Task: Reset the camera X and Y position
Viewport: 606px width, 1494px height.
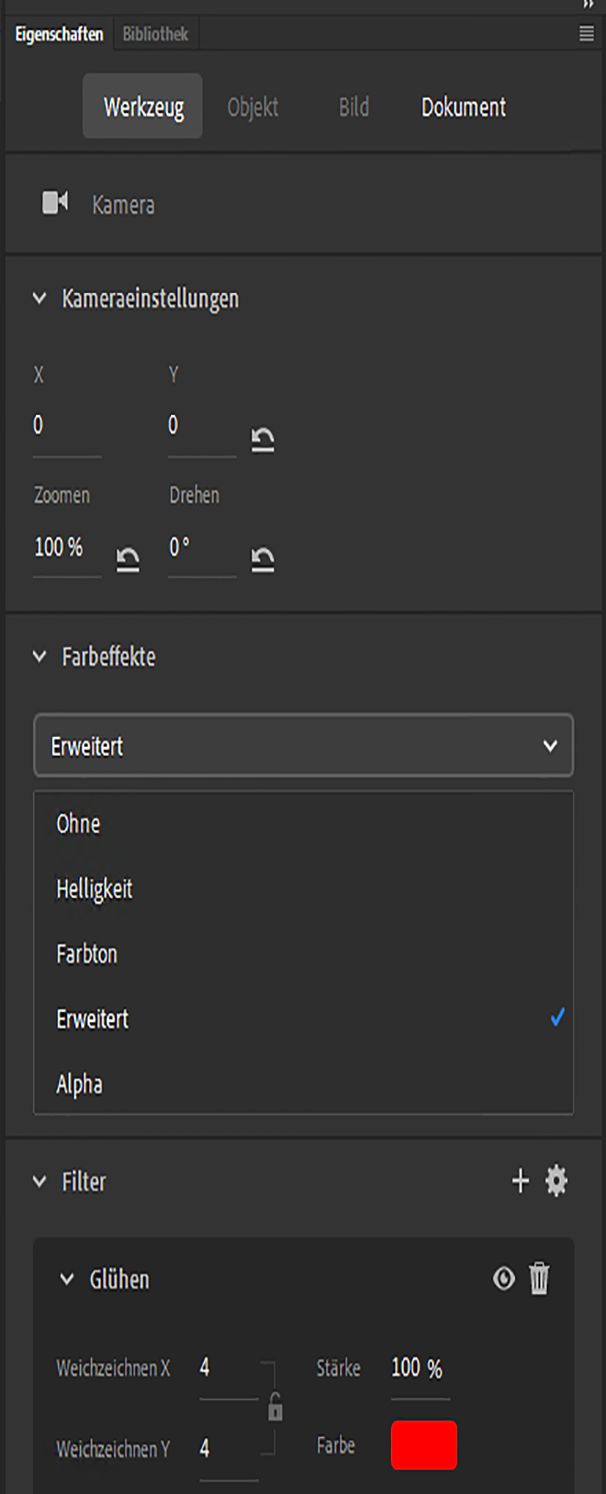Action: click(x=261, y=436)
